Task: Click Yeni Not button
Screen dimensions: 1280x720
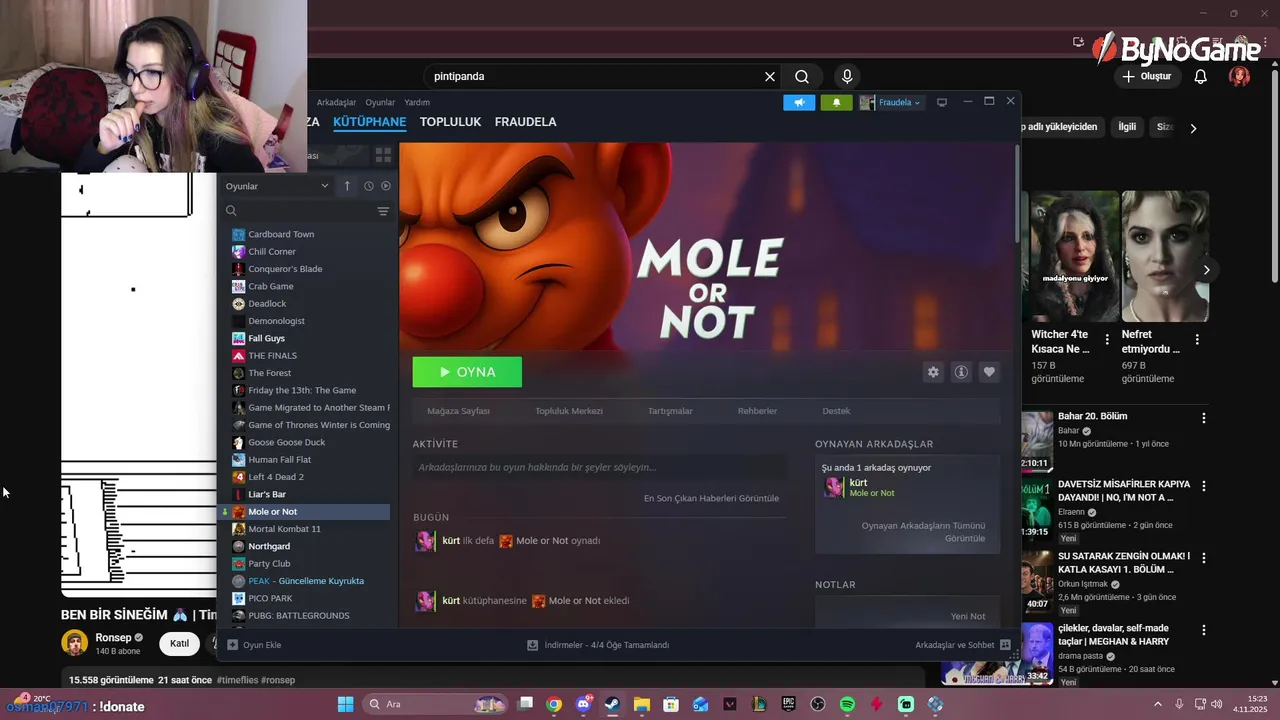Action: point(968,616)
